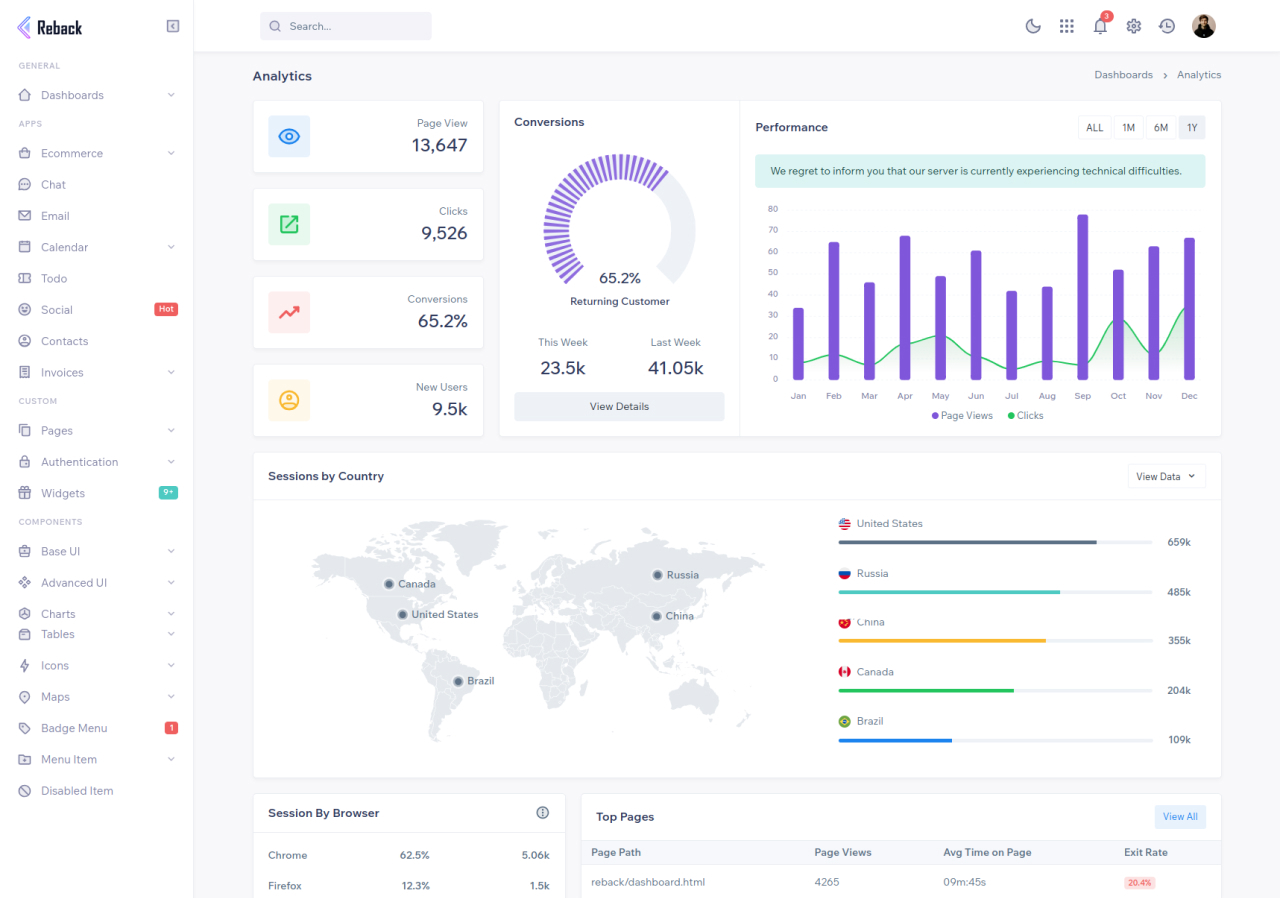The image size is (1280, 898).
Task: Click the Social smiley icon
Action: click(x=25, y=310)
